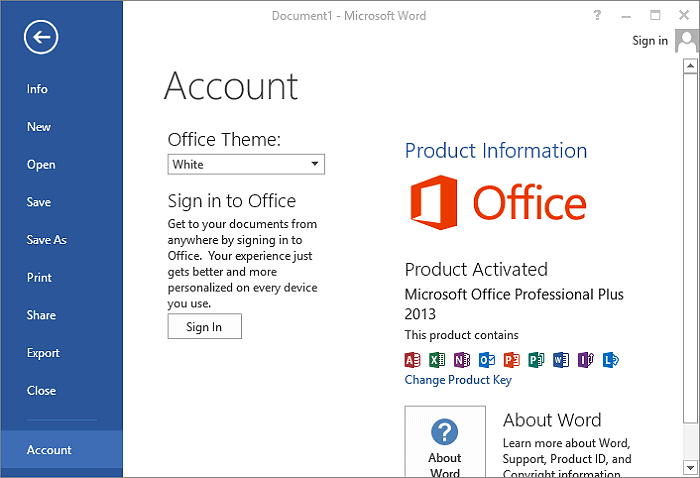The image size is (700, 478).
Task: Choose Print from the backstage menu
Action: [x=39, y=278]
